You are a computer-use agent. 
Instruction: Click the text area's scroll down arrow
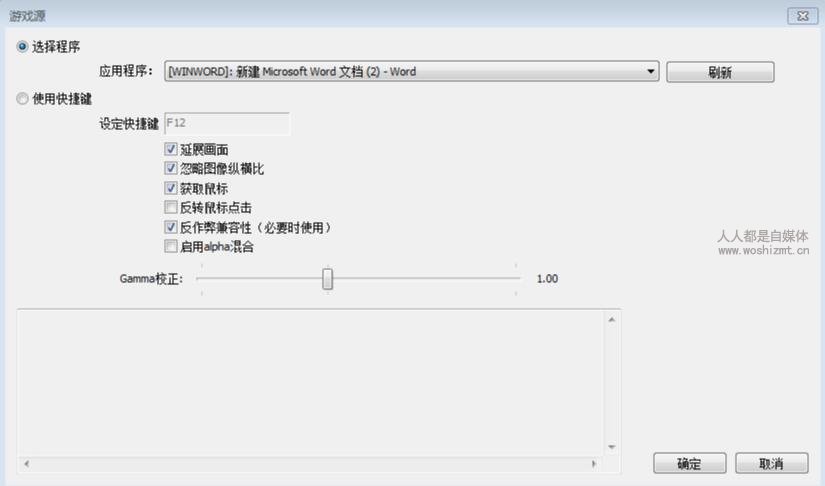click(x=611, y=447)
